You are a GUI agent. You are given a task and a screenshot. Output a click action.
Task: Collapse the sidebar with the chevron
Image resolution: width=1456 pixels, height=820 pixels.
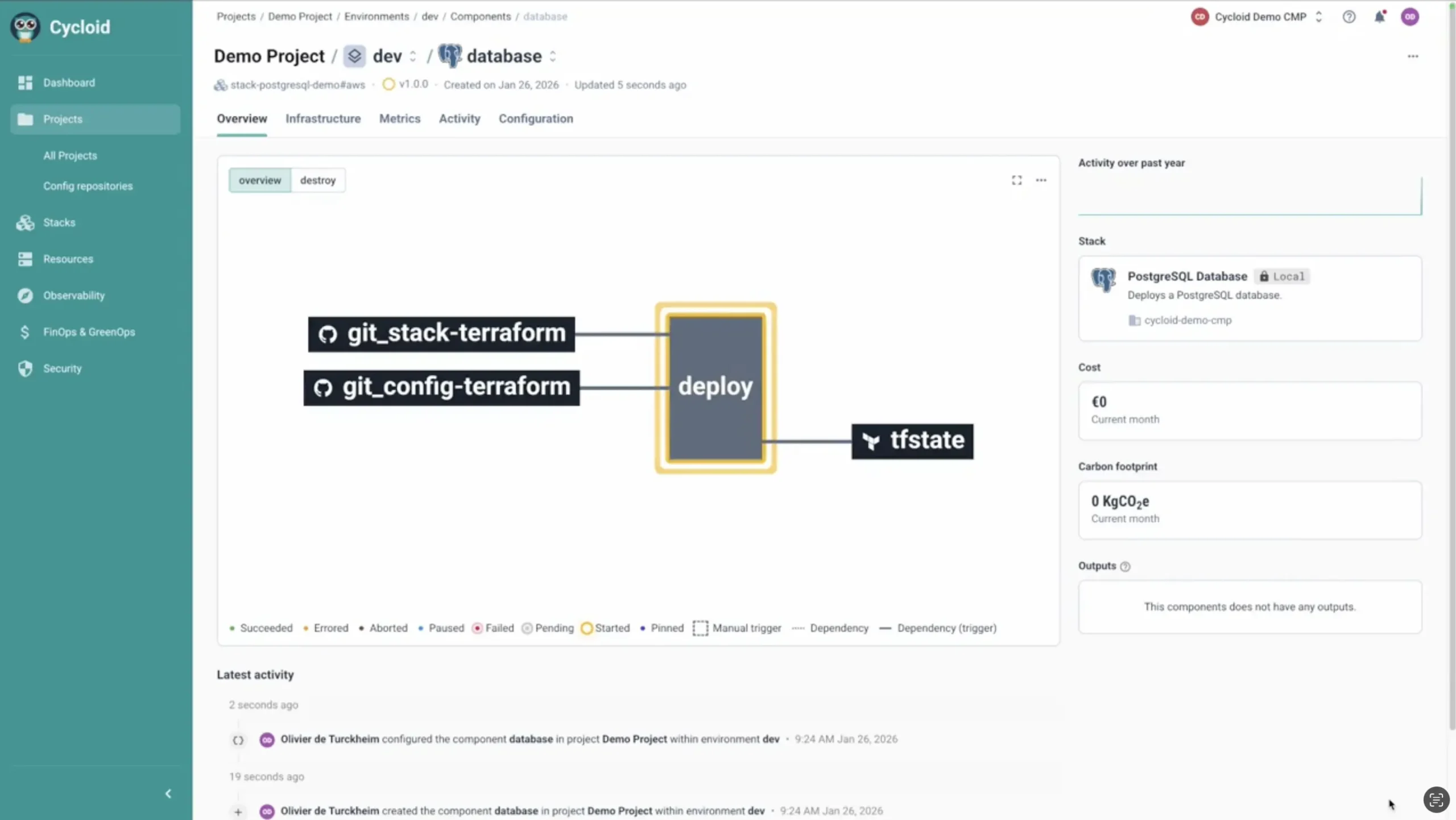click(168, 793)
